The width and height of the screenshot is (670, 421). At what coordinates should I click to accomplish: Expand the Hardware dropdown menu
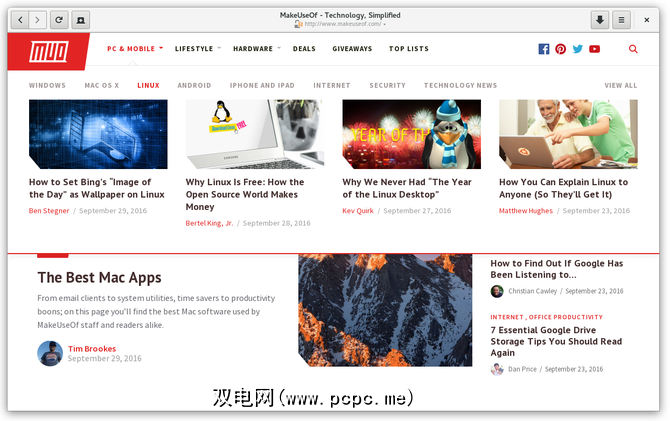257,49
